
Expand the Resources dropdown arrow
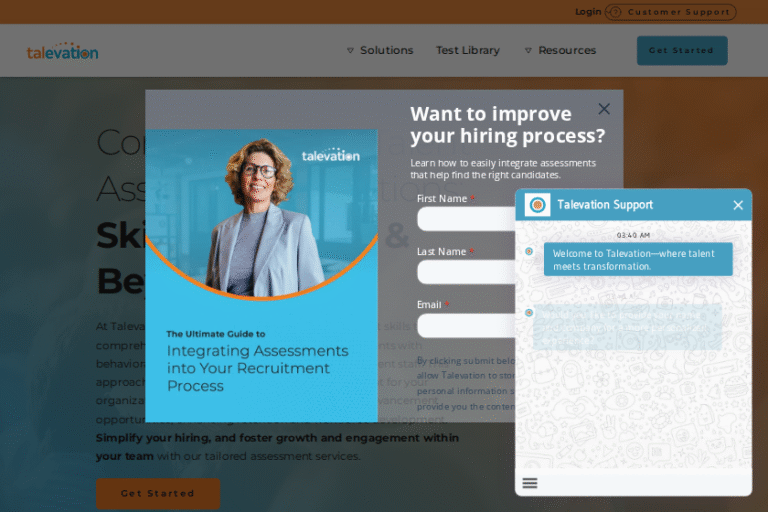pyautogui.click(x=528, y=50)
